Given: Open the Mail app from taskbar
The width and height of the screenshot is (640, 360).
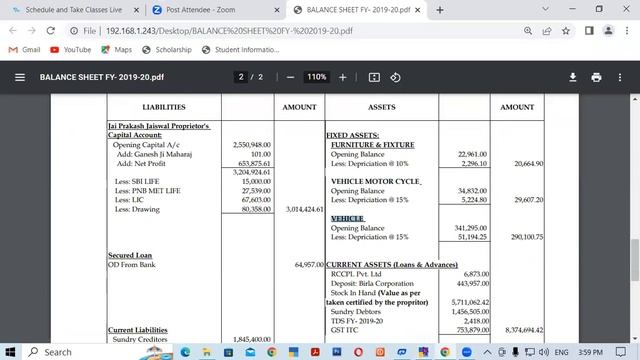Looking at the screenshot, I should coord(250,352).
